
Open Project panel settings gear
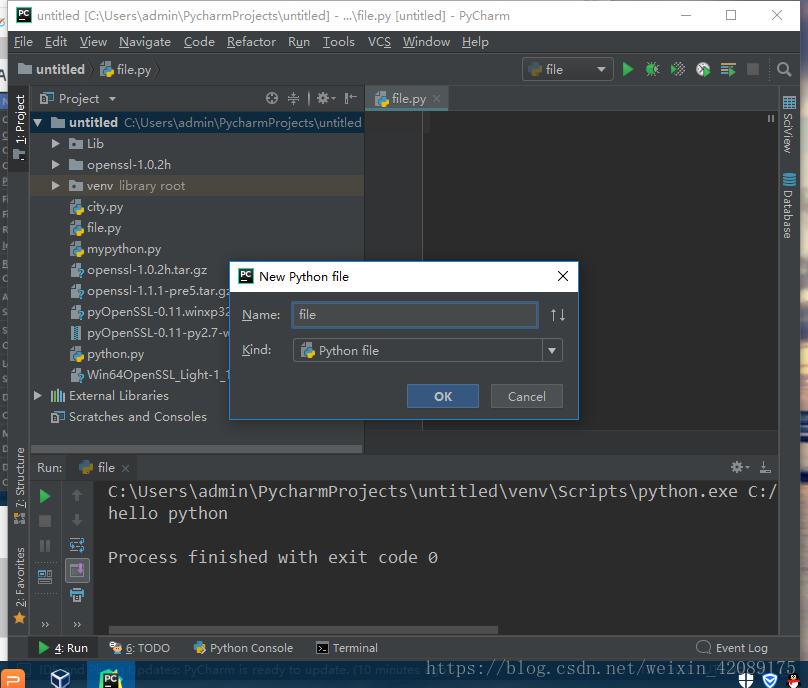pos(325,98)
